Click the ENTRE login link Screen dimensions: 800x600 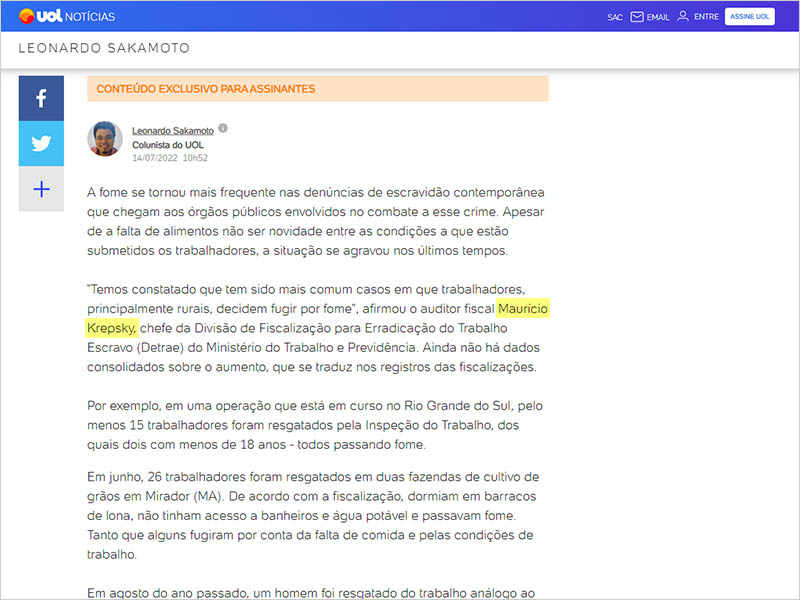point(706,17)
